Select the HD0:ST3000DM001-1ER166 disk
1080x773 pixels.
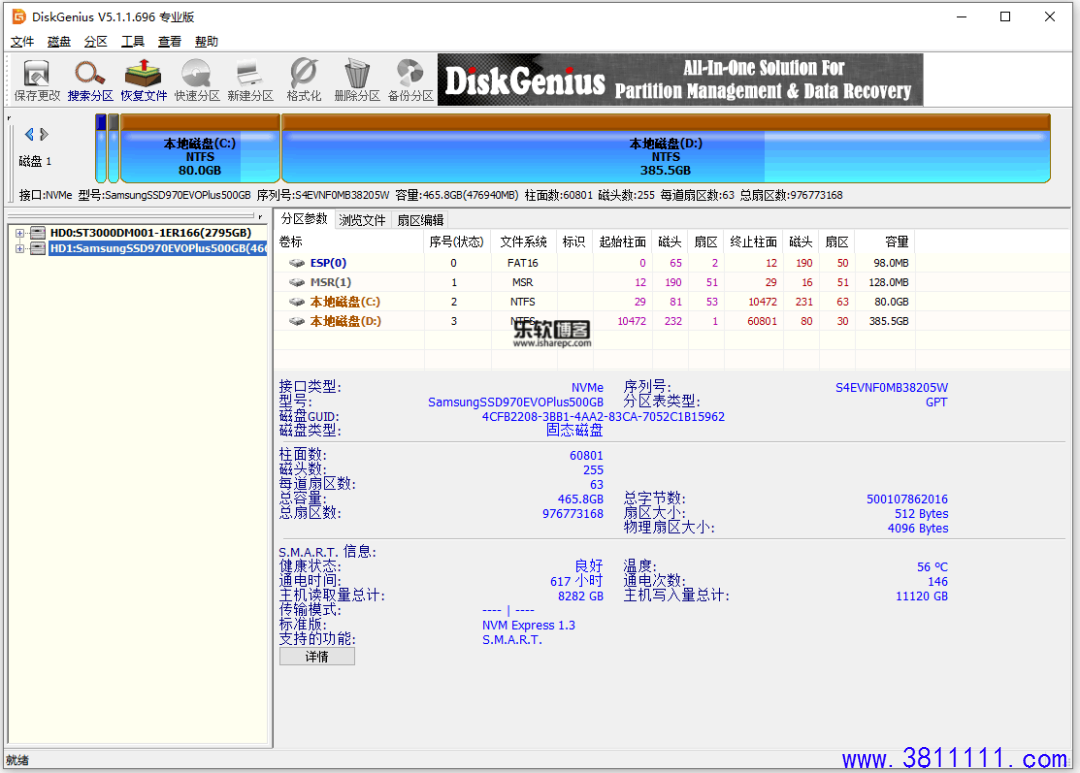pyautogui.click(x=151, y=233)
